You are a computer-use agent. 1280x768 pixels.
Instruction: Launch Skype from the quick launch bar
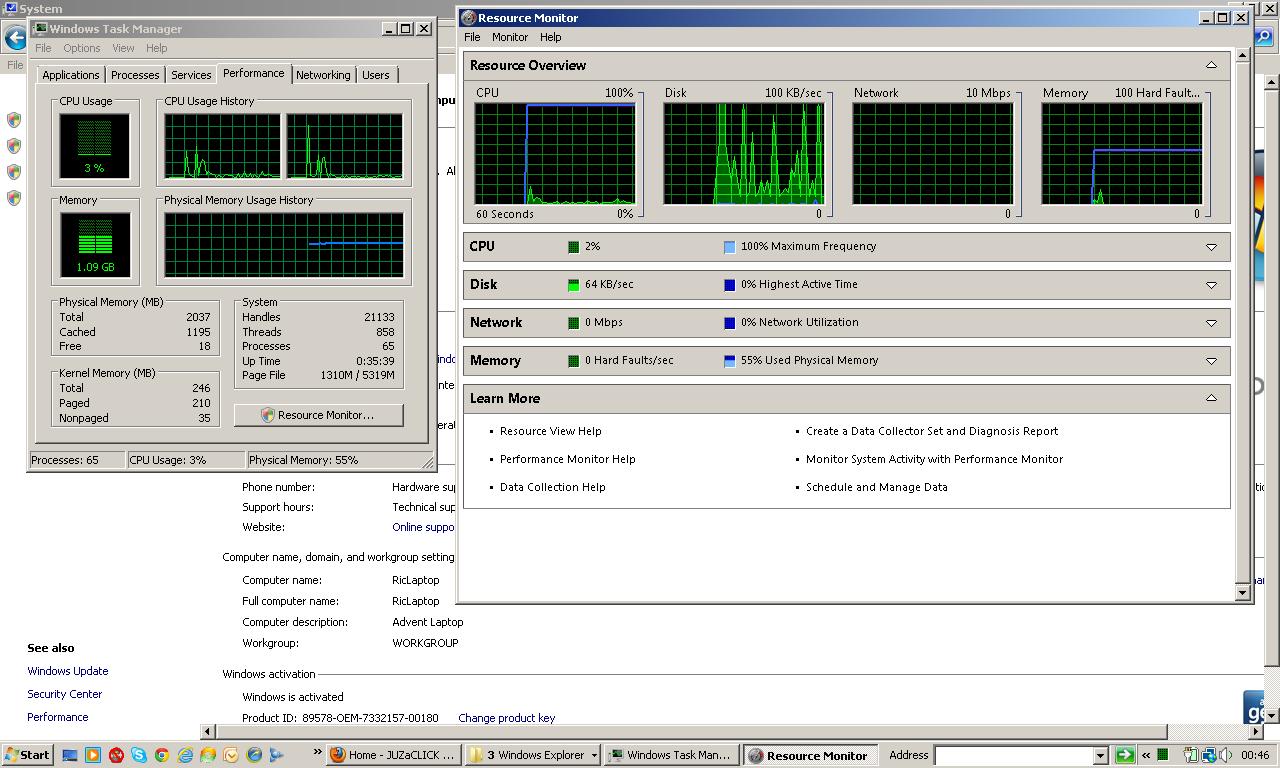139,755
